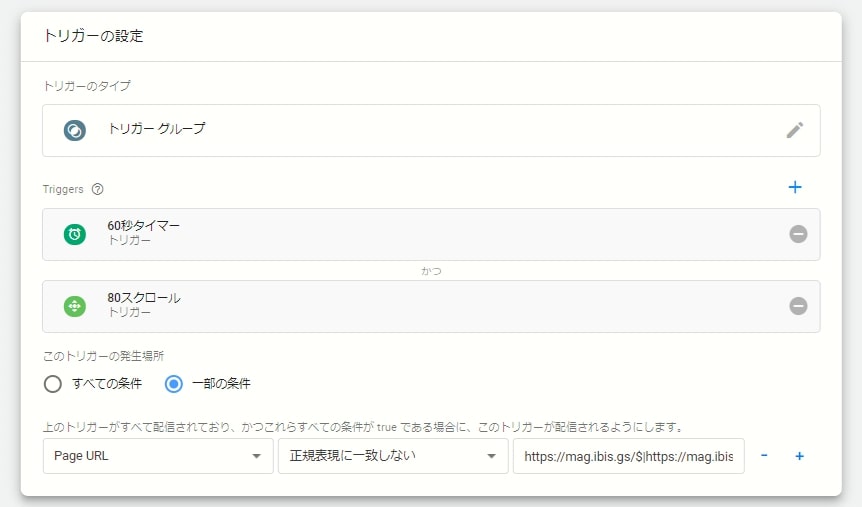Image resolution: width=862 pixels, height=507 pixels.
Task: Delete the Page URL condition row
Action: (764, 455)
